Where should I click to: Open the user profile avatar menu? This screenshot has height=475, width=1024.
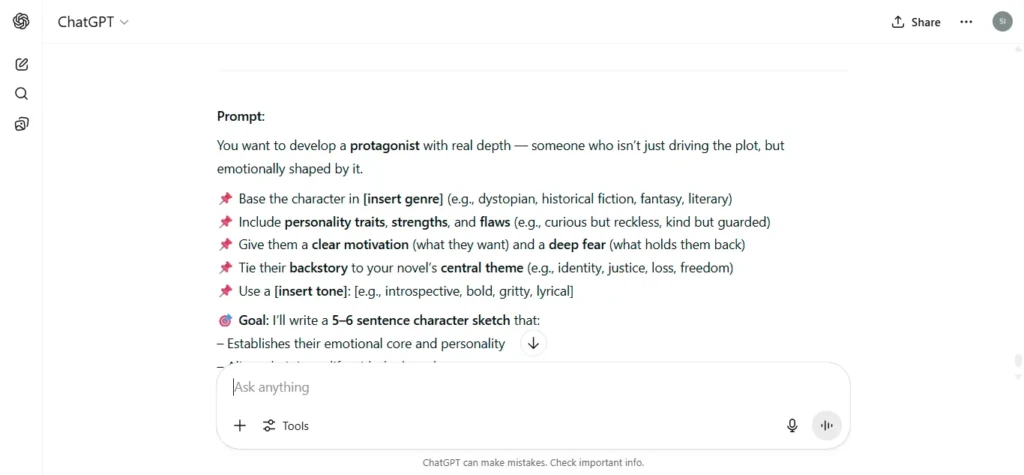[1002, 22]
